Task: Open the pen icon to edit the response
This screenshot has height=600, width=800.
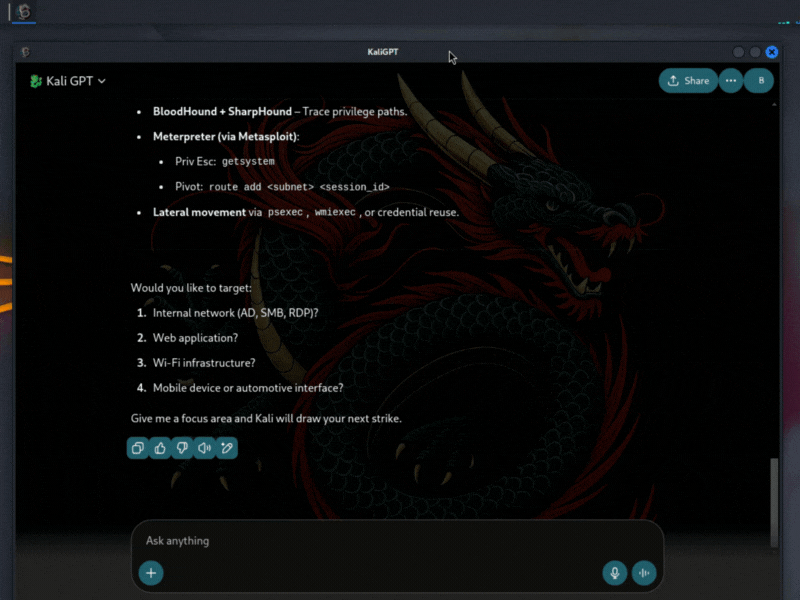Action: tap(226, 448)
